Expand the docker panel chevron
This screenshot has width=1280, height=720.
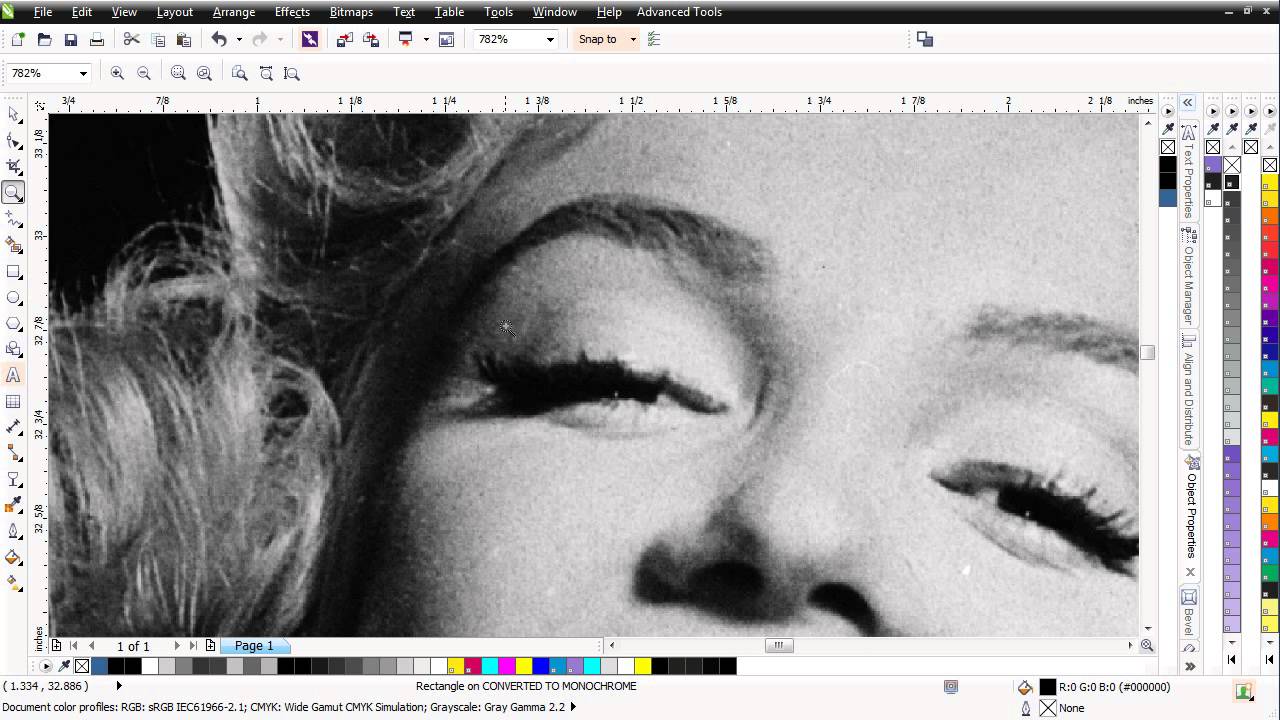coord(1188,102)
